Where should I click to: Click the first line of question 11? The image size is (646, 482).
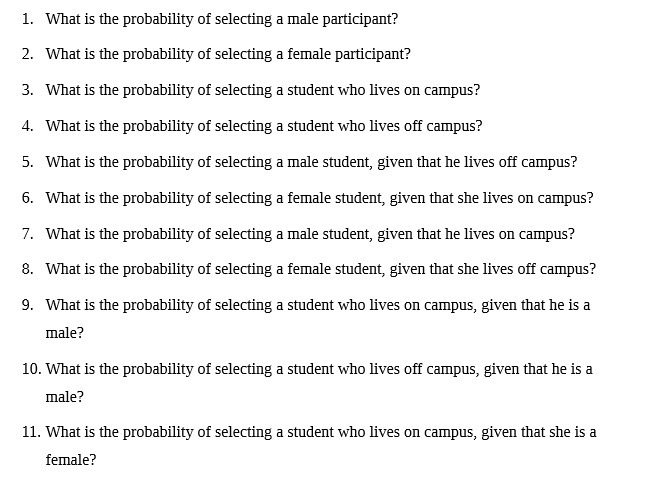[321, 433]
